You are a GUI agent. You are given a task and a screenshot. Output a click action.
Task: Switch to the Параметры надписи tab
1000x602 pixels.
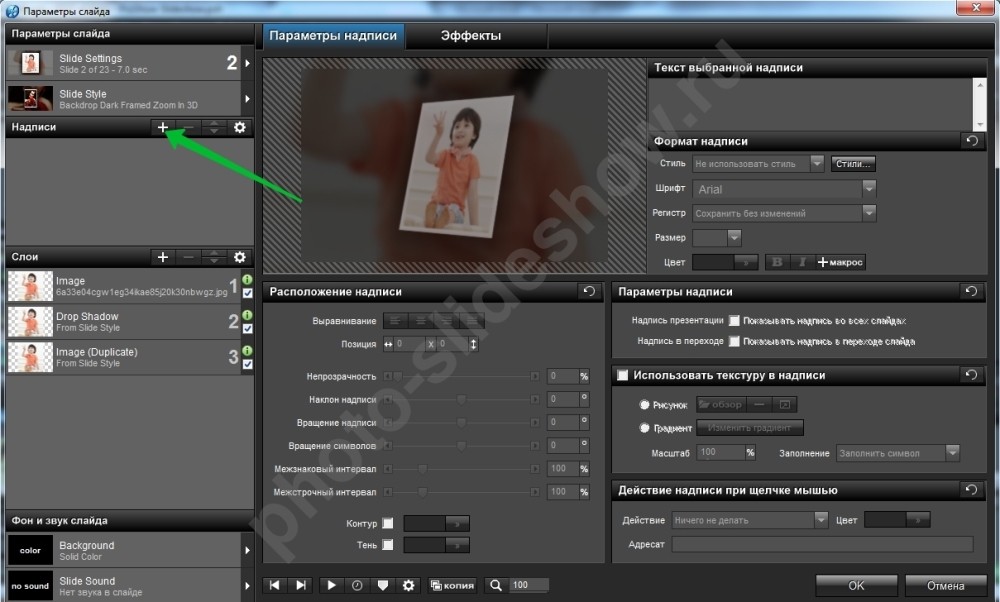coord(333,36)
